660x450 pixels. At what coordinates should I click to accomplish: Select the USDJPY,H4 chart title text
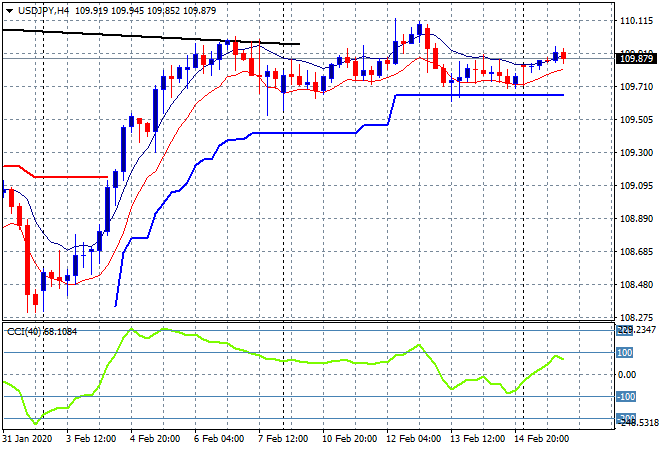[43, 11]
